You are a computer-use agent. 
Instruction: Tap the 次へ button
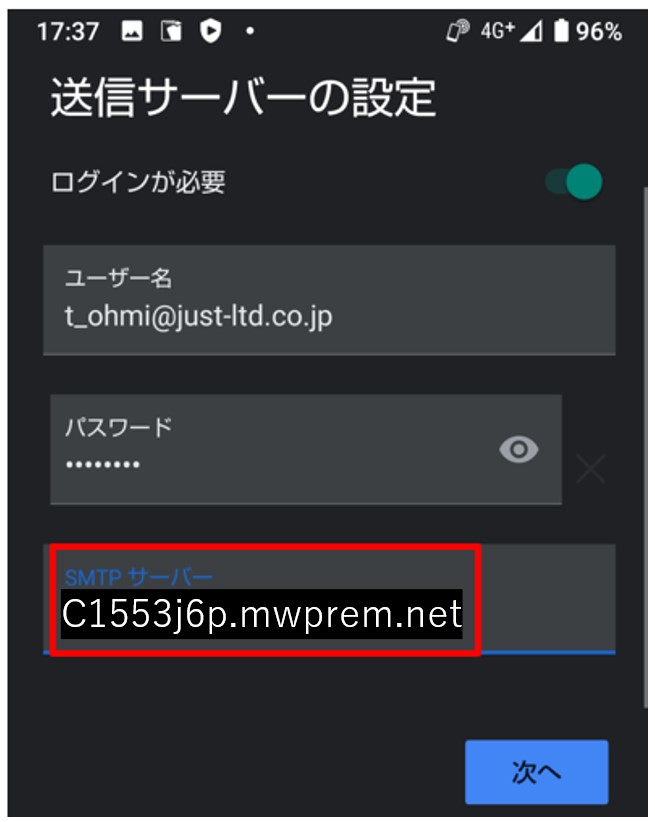point(536,772)
